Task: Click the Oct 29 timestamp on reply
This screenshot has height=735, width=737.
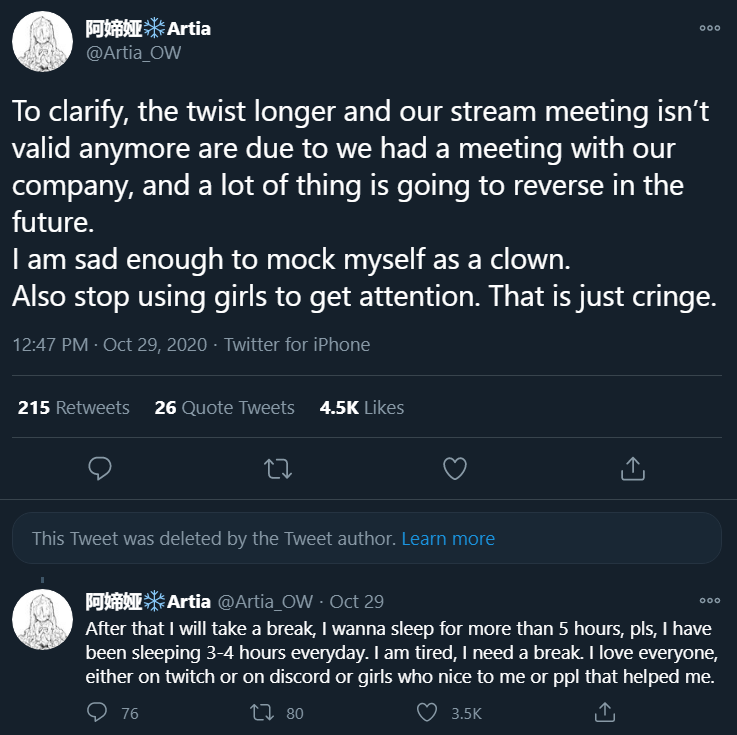Action: pyautogui.click(x=357, y=601)
